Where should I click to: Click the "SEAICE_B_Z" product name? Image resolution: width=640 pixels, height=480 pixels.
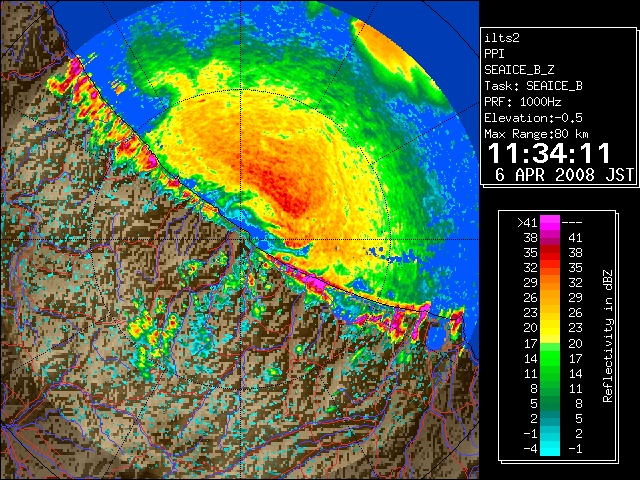pyautogui.click(x=519, y=70)
